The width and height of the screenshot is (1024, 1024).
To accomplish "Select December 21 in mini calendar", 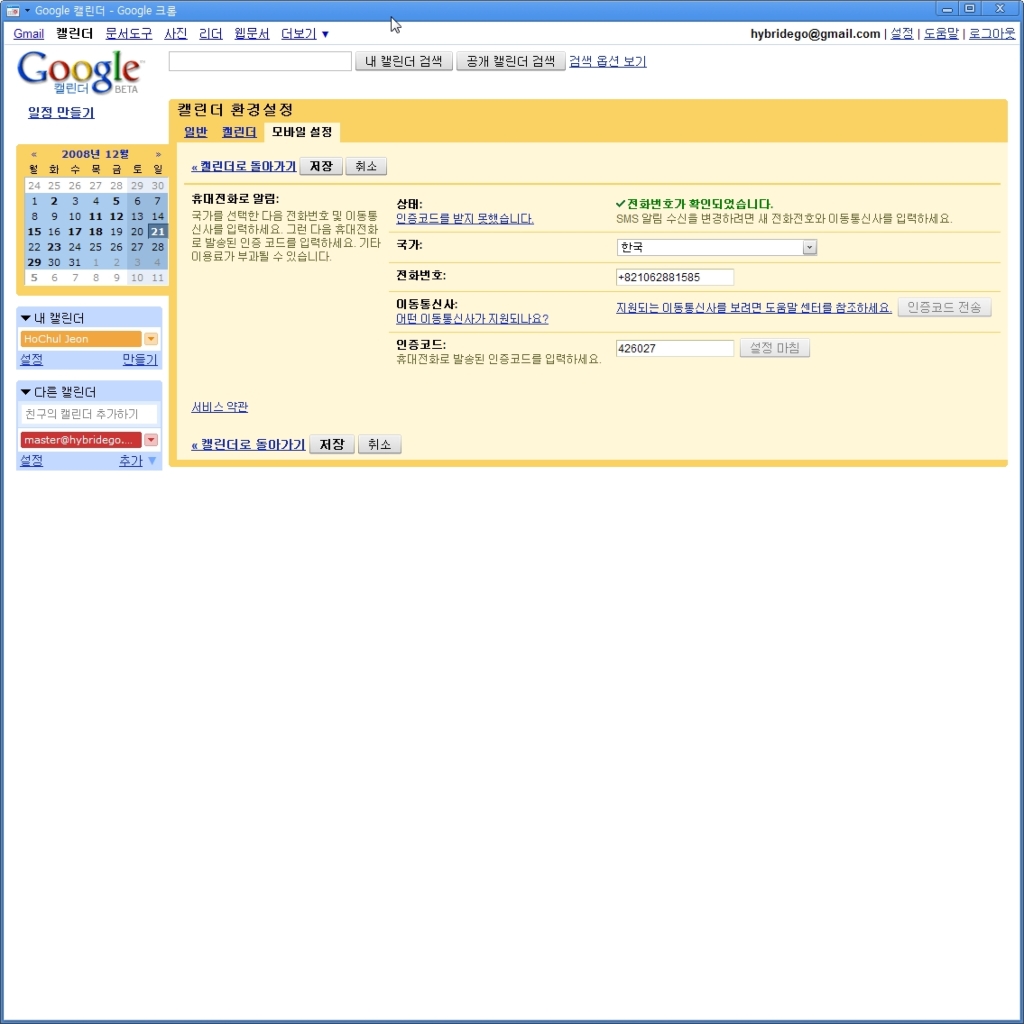I will (x=158, y=231).
